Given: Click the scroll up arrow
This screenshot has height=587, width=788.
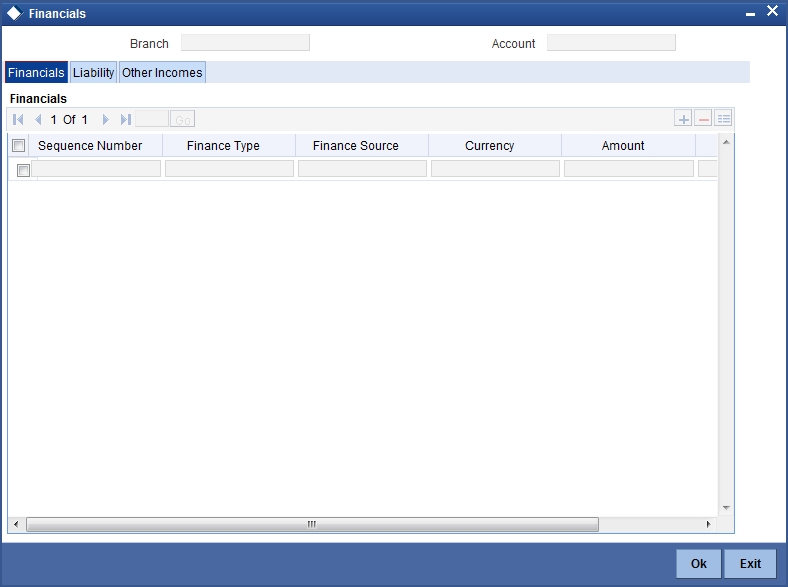Looking at the screenshot, I should coord(726,142).
